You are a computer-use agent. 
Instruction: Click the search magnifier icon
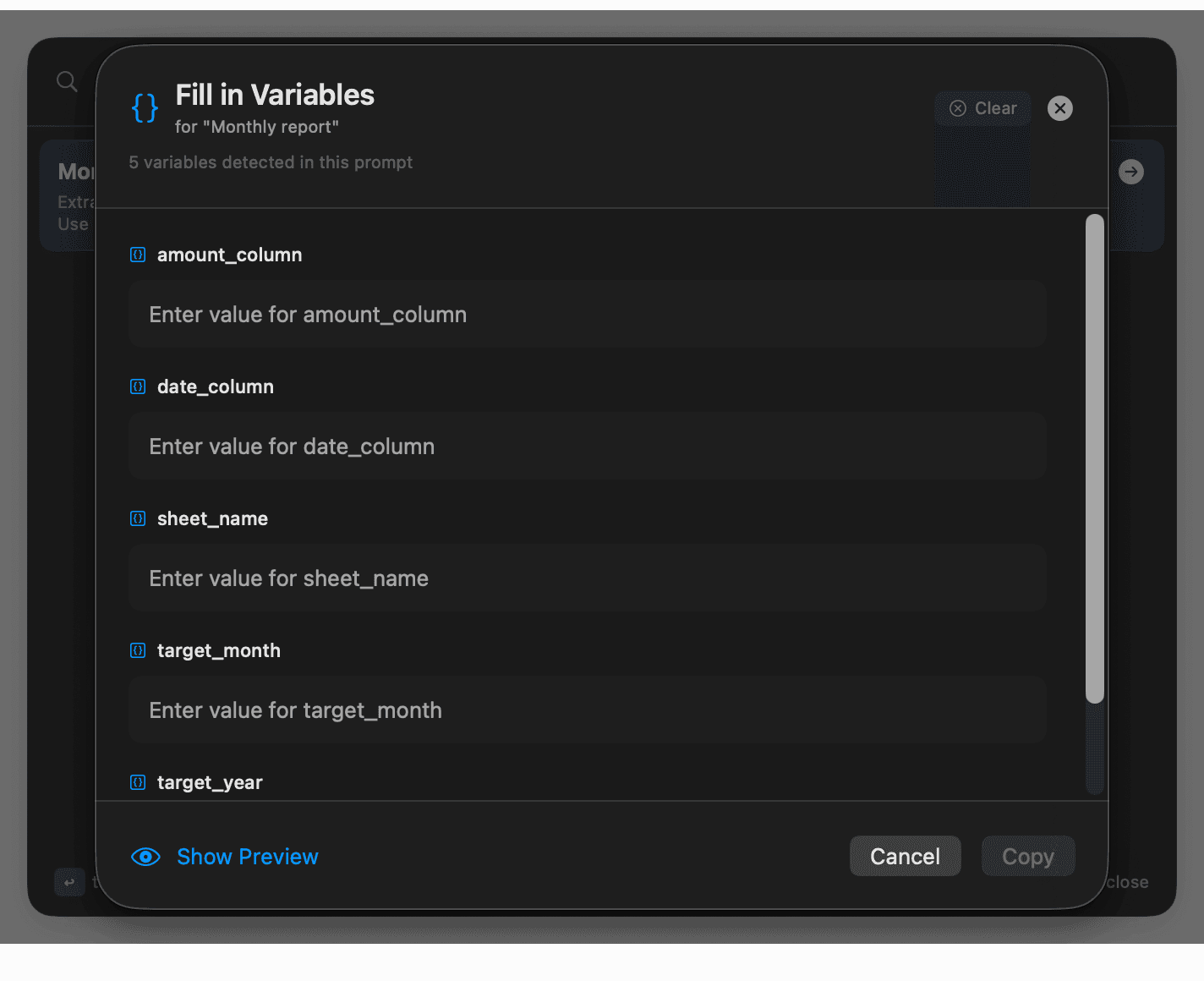[67, 81]
